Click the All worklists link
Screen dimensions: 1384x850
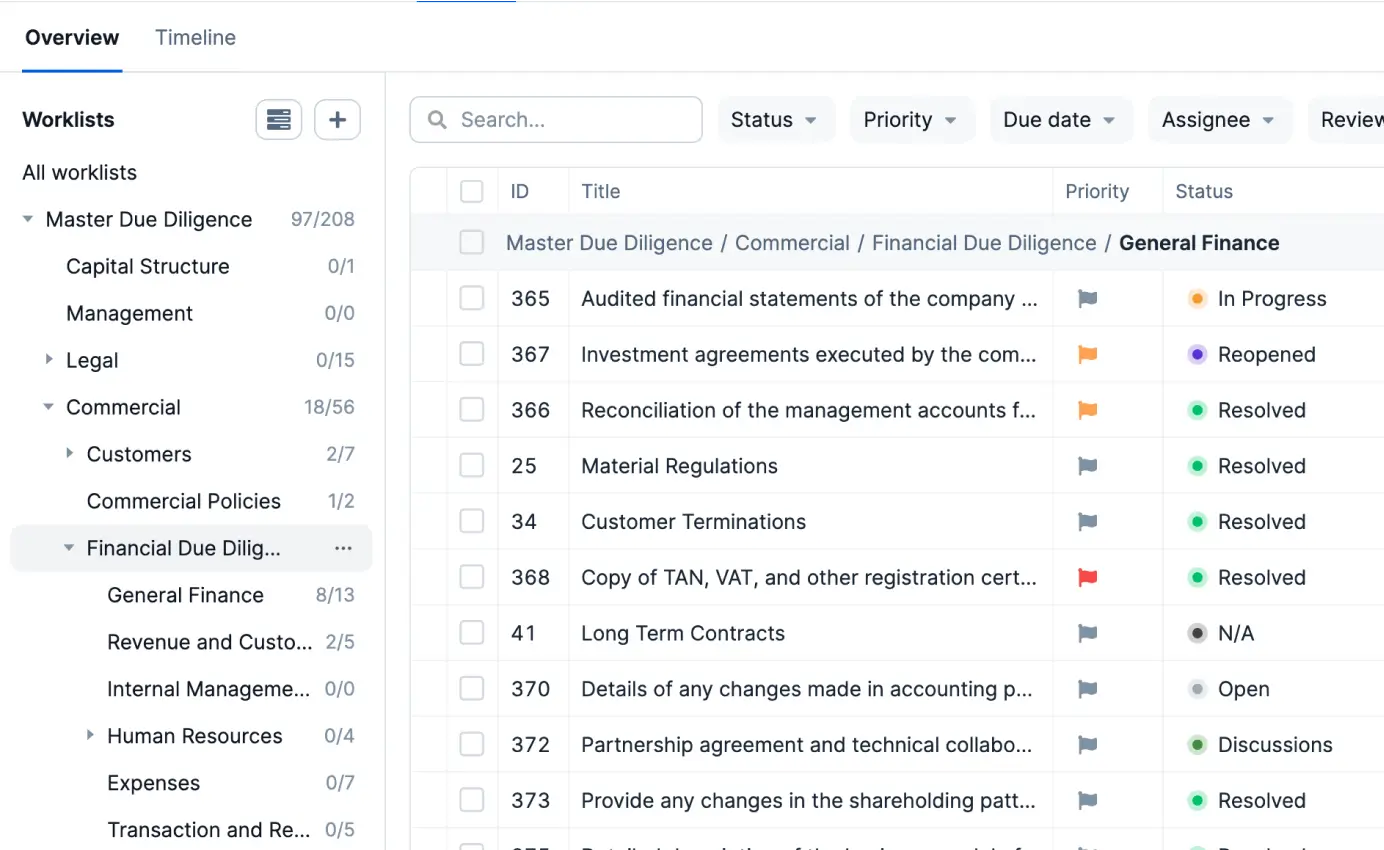click(79, 172)
